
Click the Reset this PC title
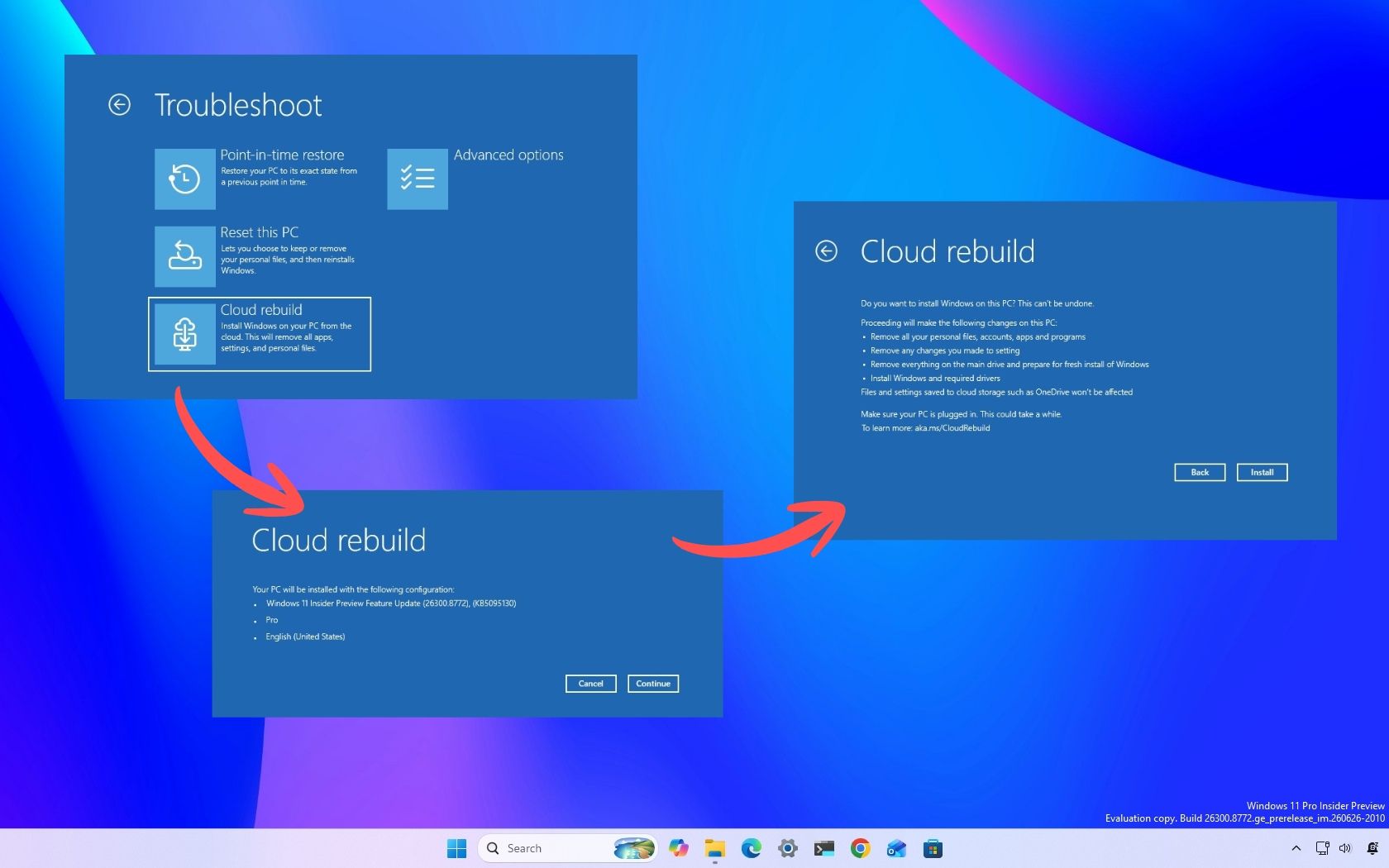(x=260, y=233)
